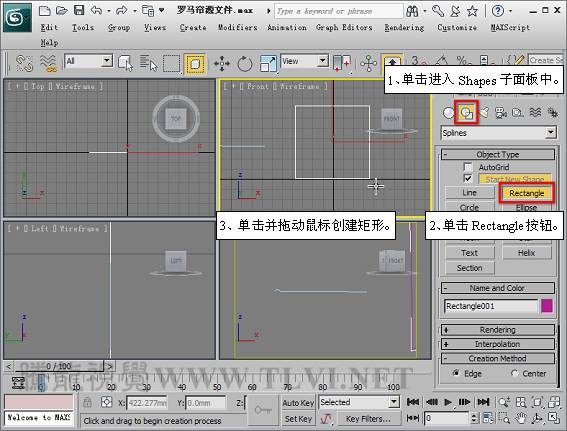Switch to Cameras category icon
The image size is (567, 431).
[x=501, y=113]
